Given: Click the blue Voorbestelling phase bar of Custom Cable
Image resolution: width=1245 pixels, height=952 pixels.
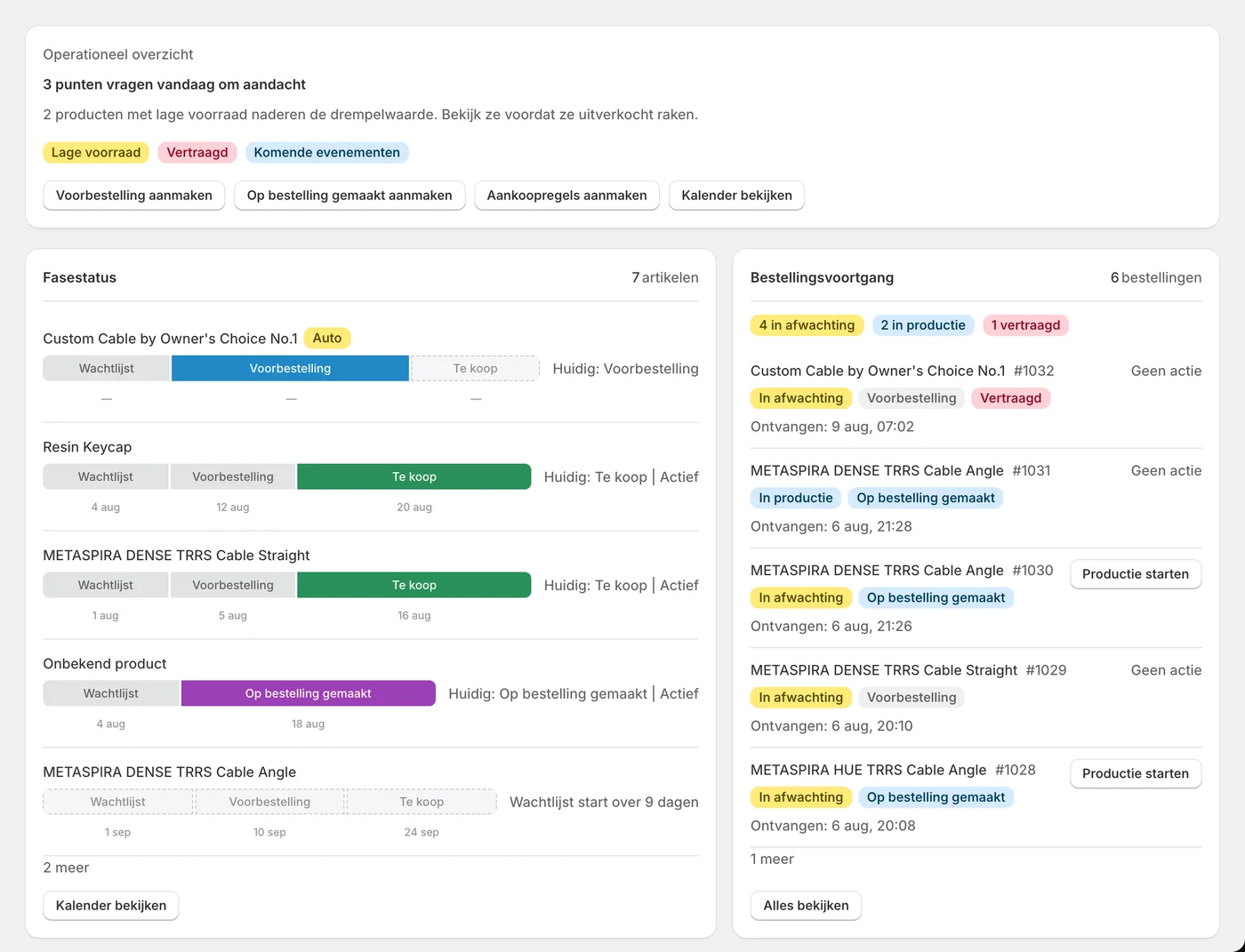Looking at the screenshot, I should point(290,368).
